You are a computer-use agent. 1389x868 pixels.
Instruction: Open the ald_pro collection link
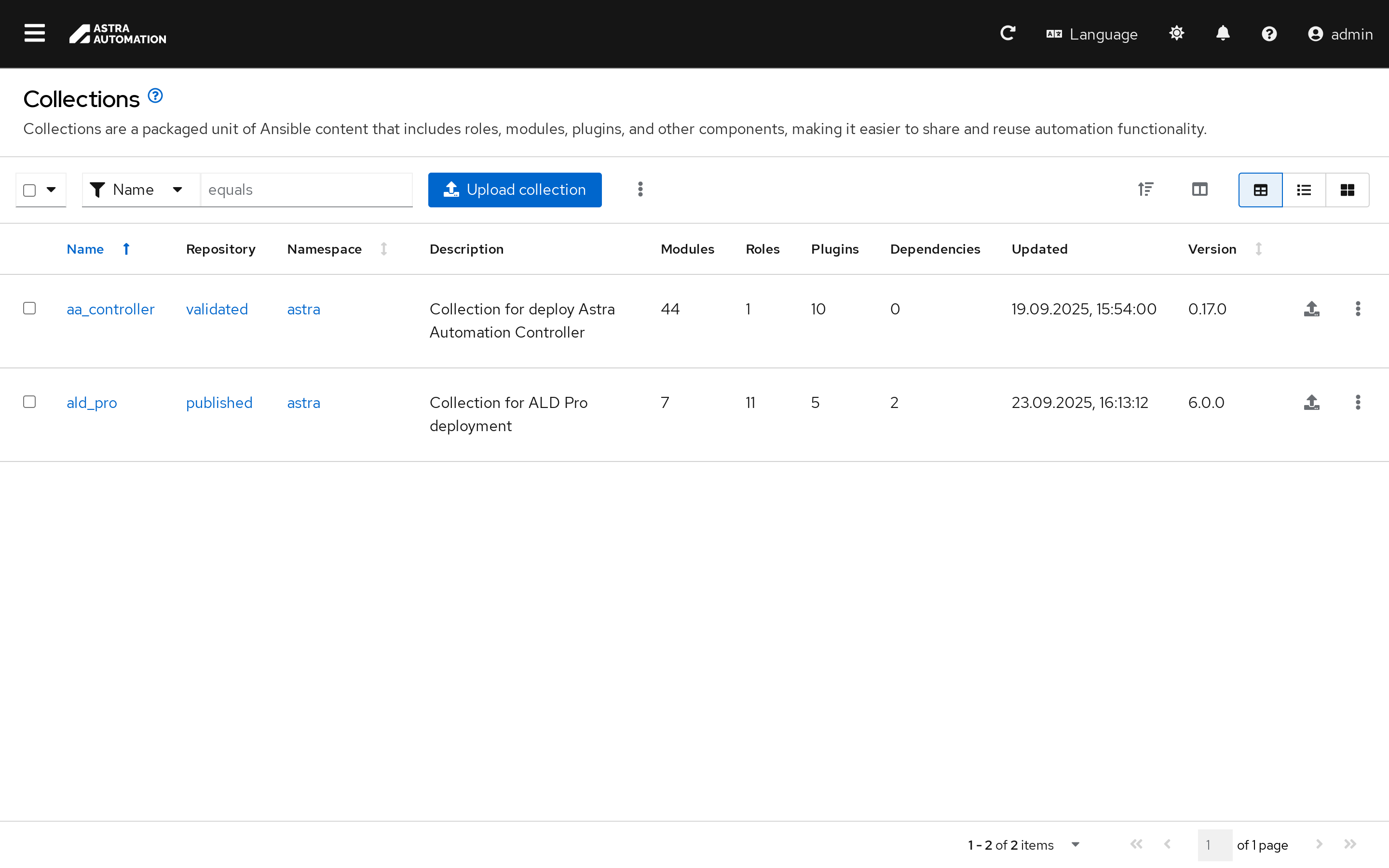pos(92,403)
